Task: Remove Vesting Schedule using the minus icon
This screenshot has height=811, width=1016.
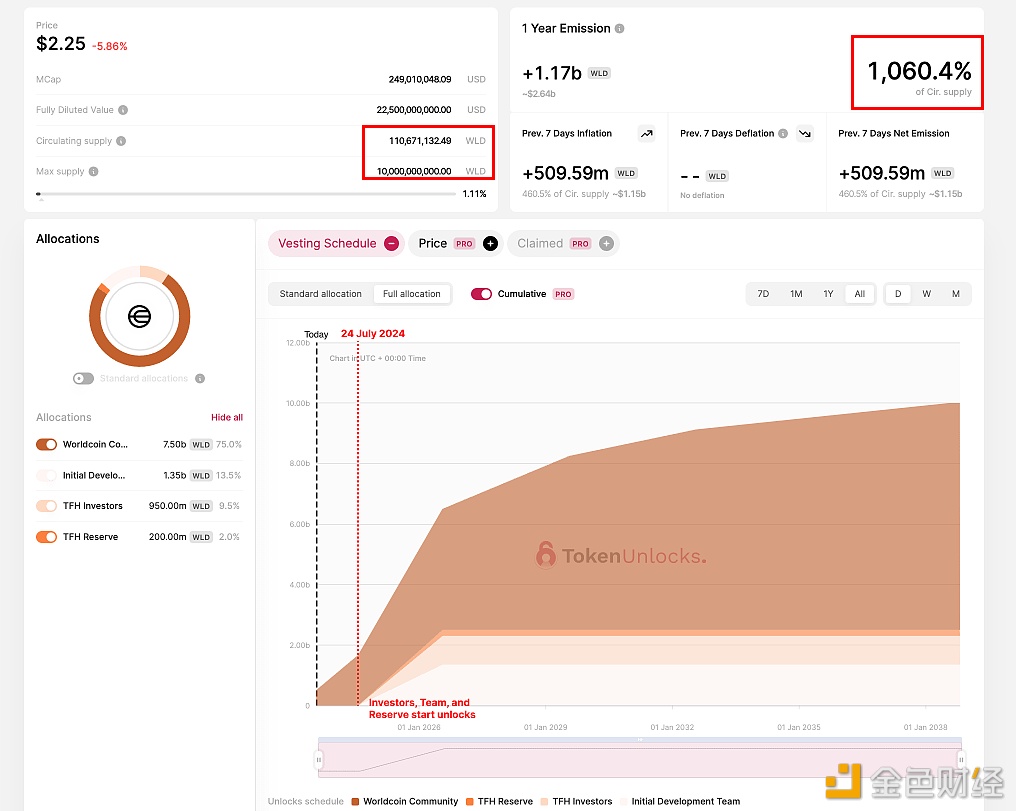Action: (x=391, y=244)
